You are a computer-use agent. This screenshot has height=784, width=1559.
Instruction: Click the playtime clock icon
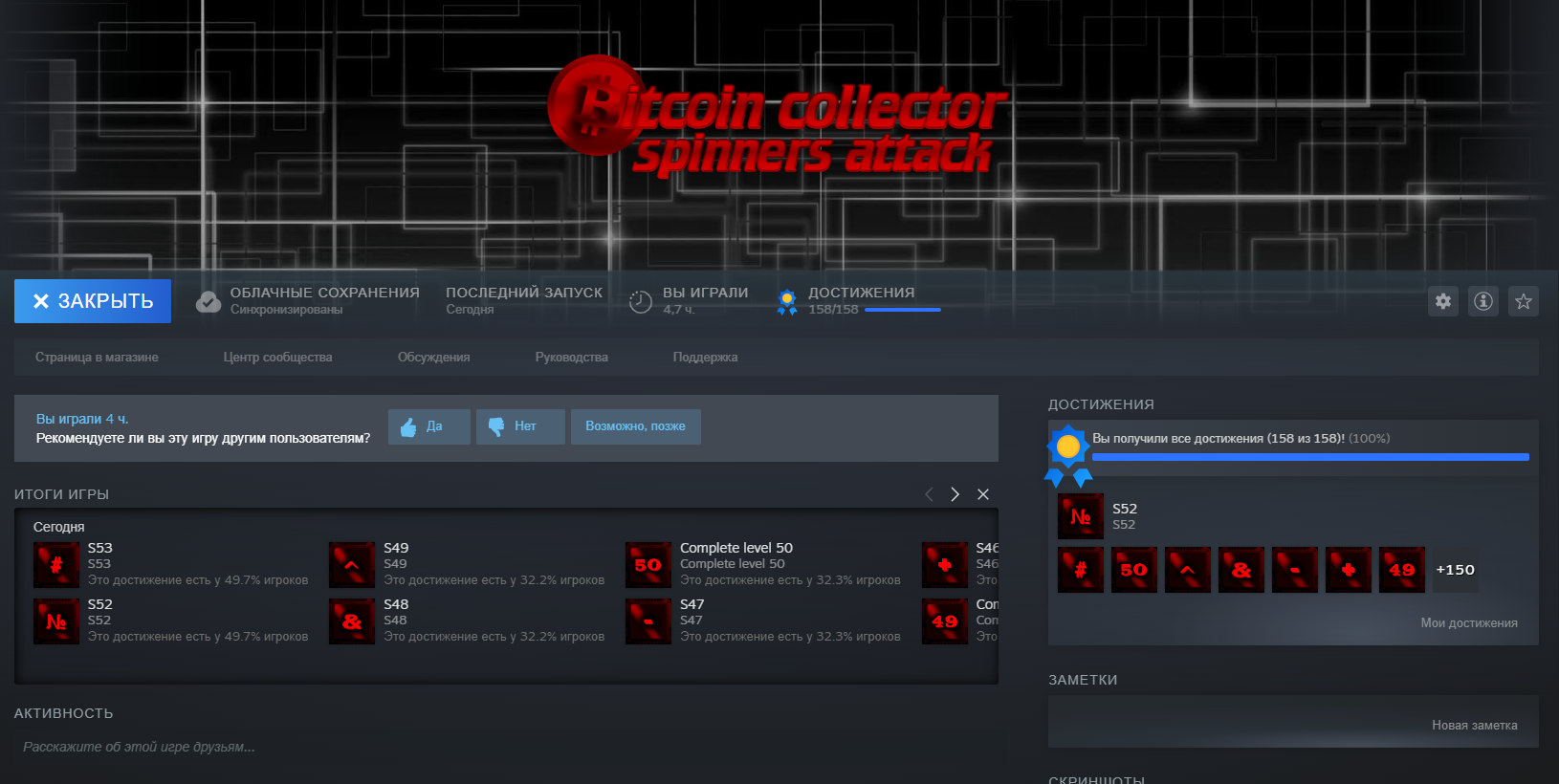[x=641, y=302]
